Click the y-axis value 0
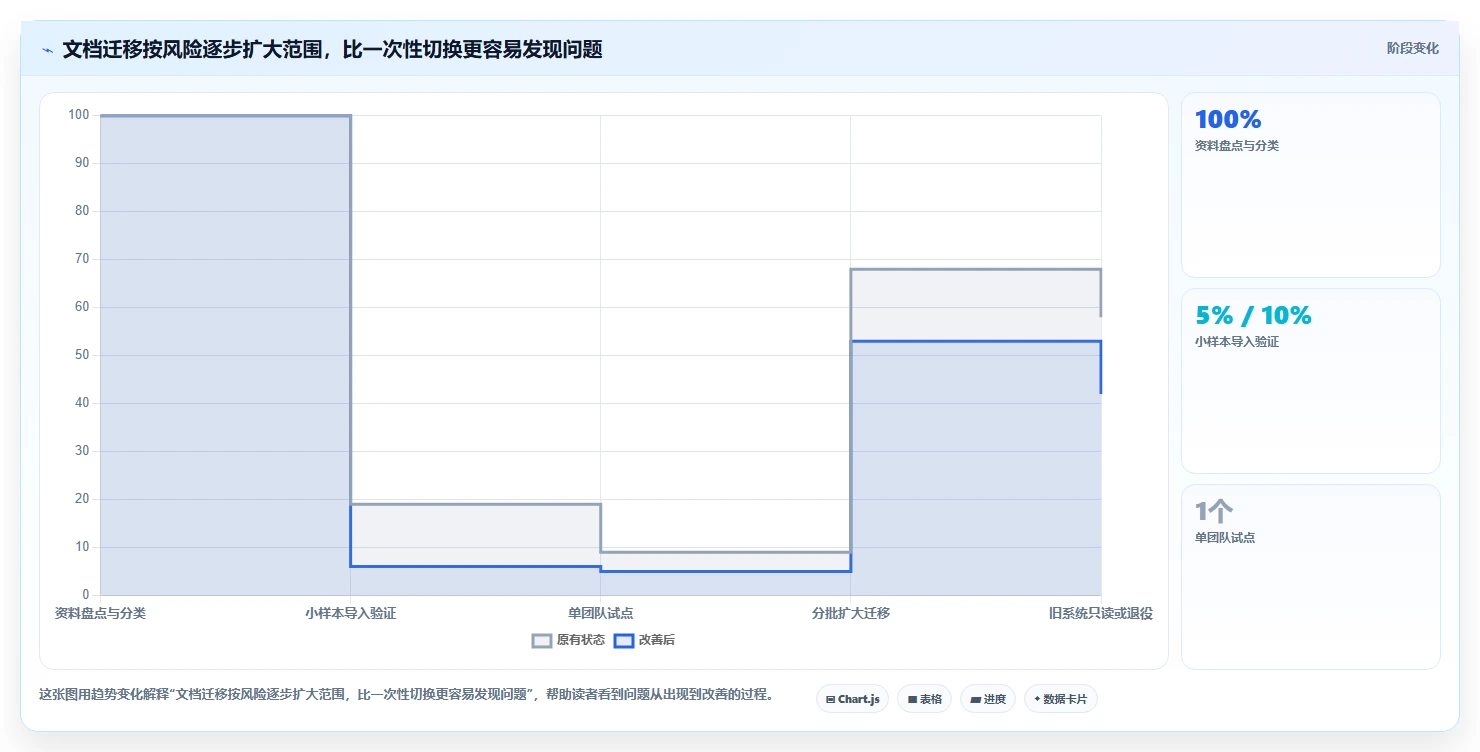Image resolution: width=1480 pixels, height=752 pixels. tap(86, 595)
